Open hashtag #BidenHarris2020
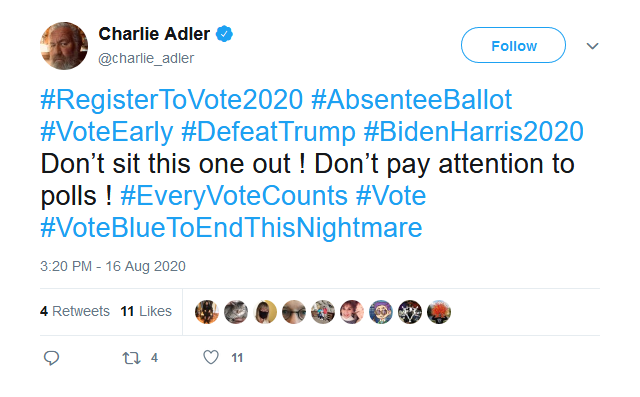The height and width of the screenshot is (397, 640). (473, 131)
